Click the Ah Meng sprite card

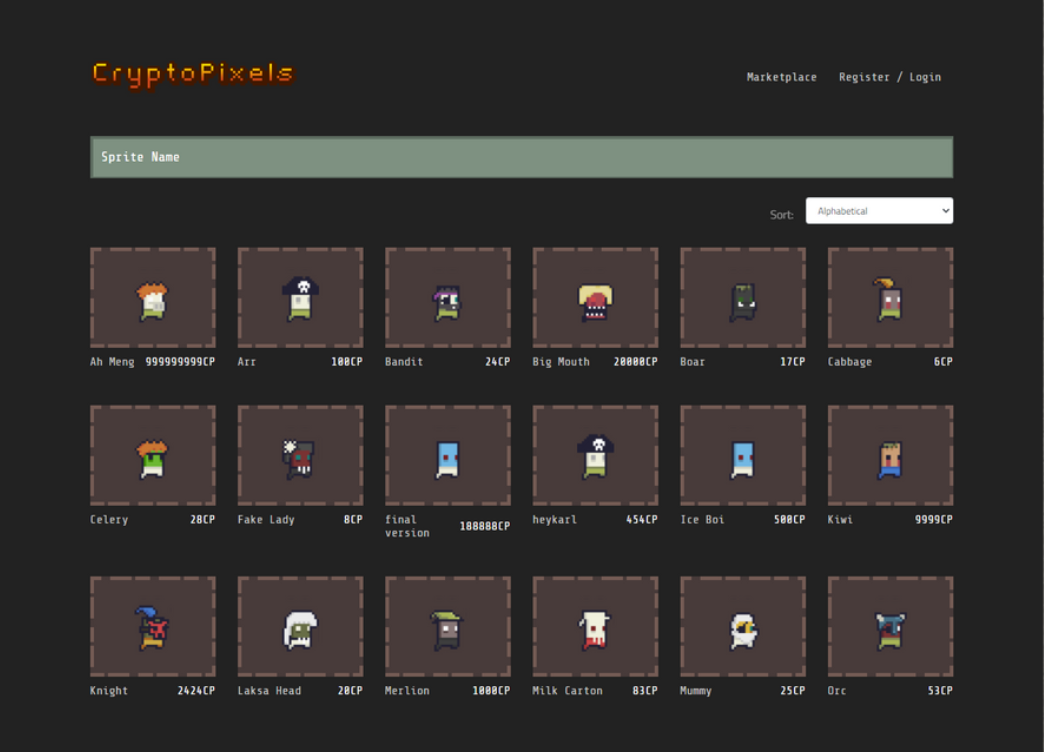[153, 298]
